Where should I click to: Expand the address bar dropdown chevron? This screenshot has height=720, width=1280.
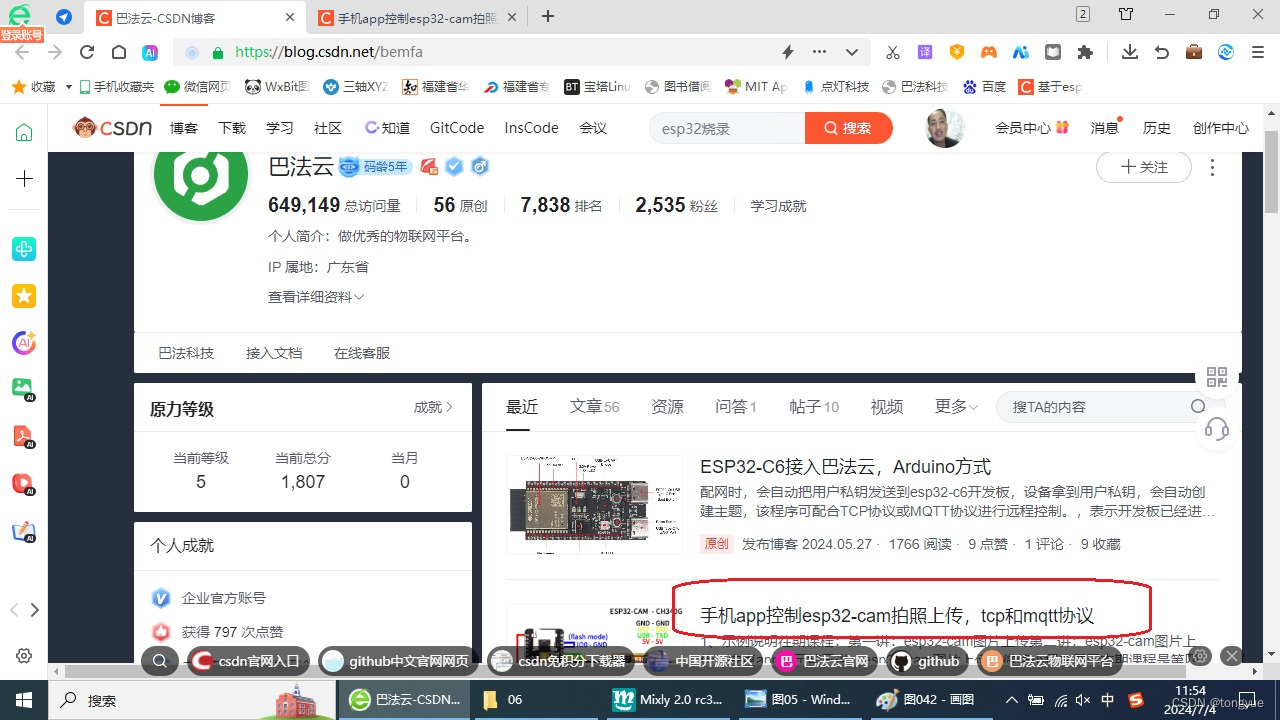pos(852,52)
